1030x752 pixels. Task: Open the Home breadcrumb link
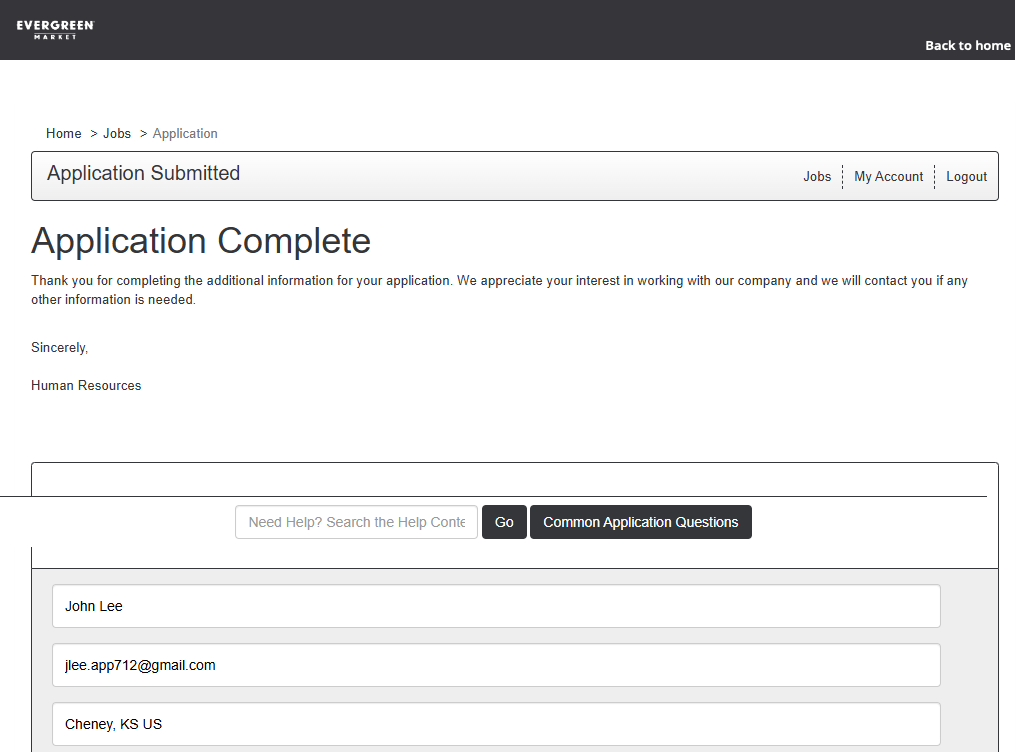63,133
